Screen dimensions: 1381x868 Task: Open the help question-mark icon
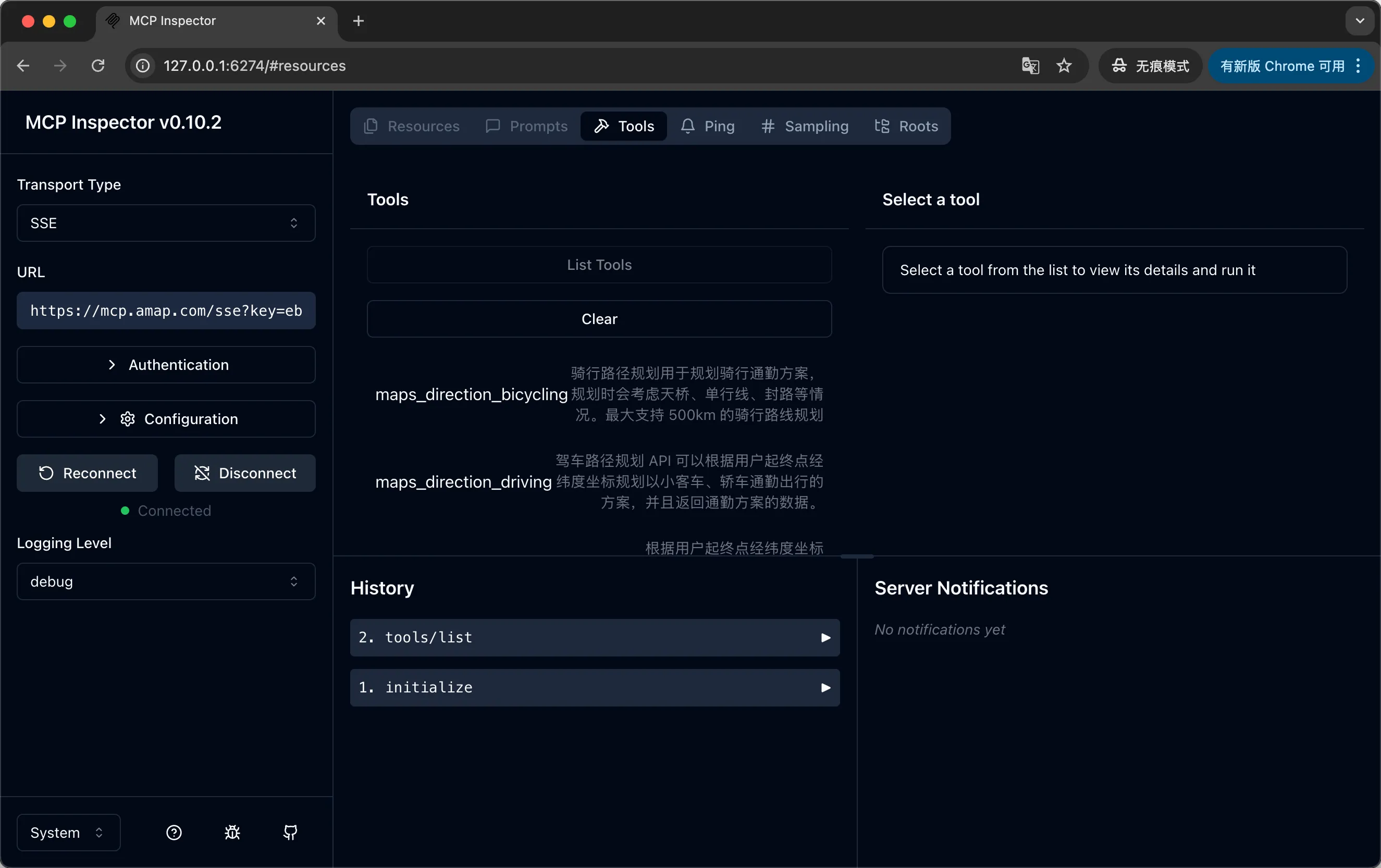[174, 833]
